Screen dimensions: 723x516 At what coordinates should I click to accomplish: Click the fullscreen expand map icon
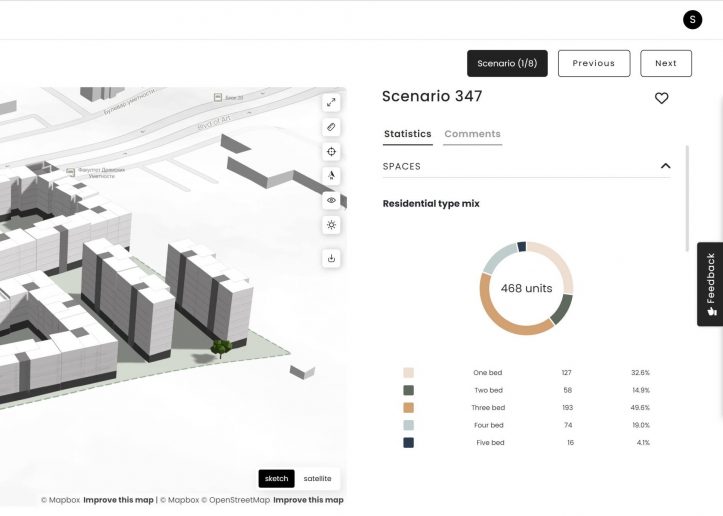click(x=332, y=103)
